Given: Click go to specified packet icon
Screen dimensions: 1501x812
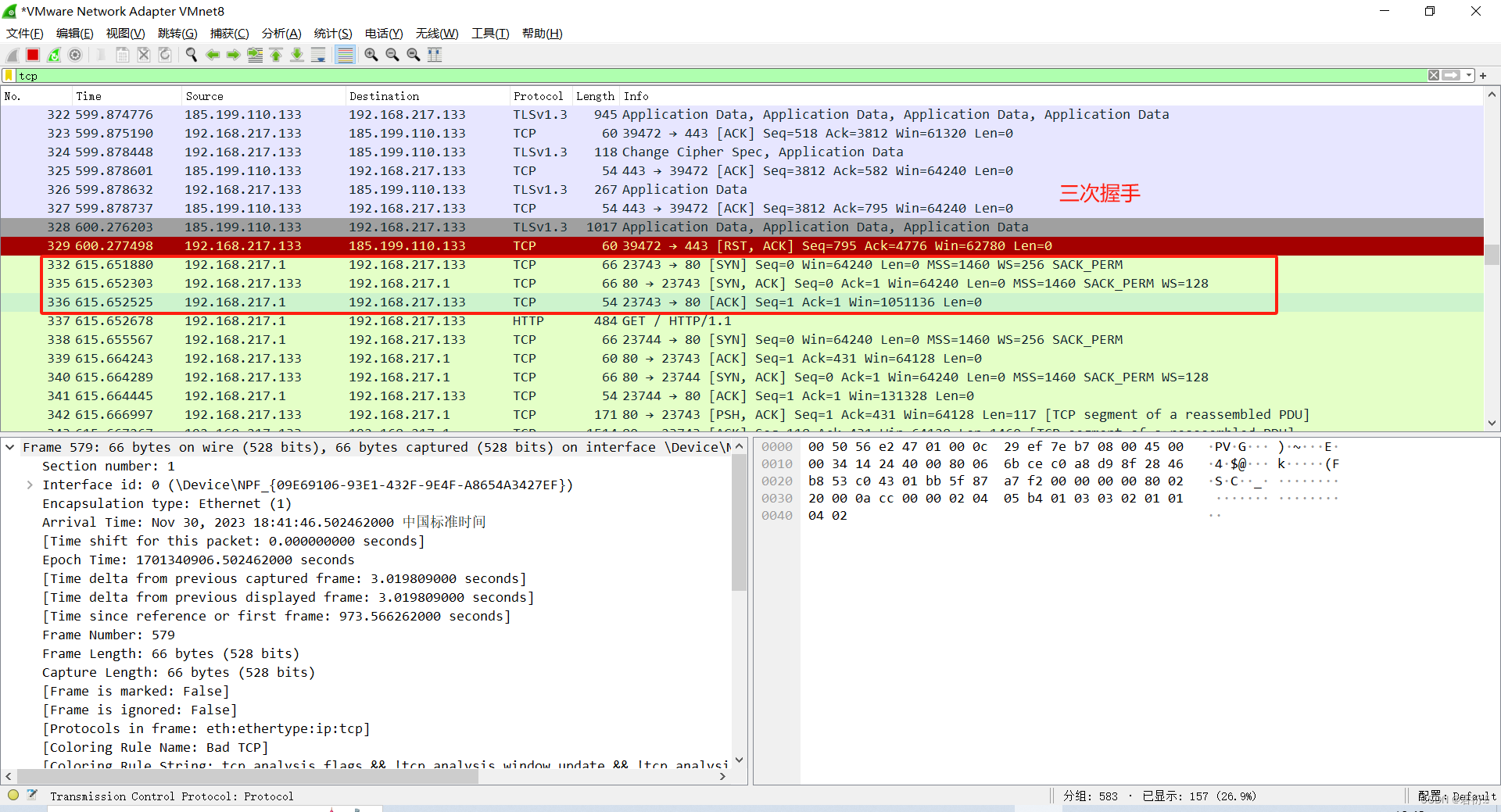Looking at the screenshot, I should coord(255,55).
